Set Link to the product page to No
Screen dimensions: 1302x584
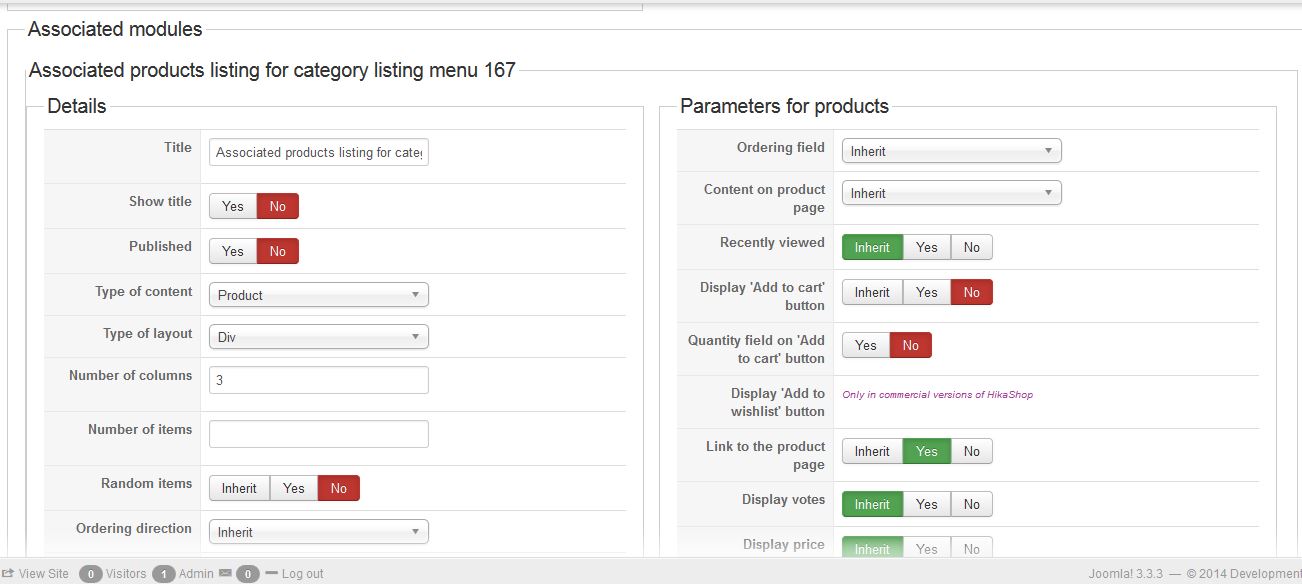coord(972,451)
